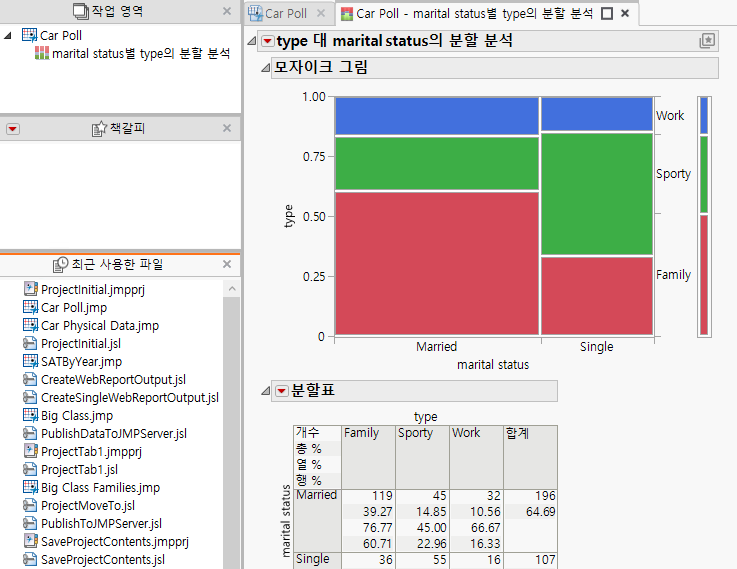Click the analysis tab's mosaic icon
Screen dimensions: 737x569
[347, 14]
